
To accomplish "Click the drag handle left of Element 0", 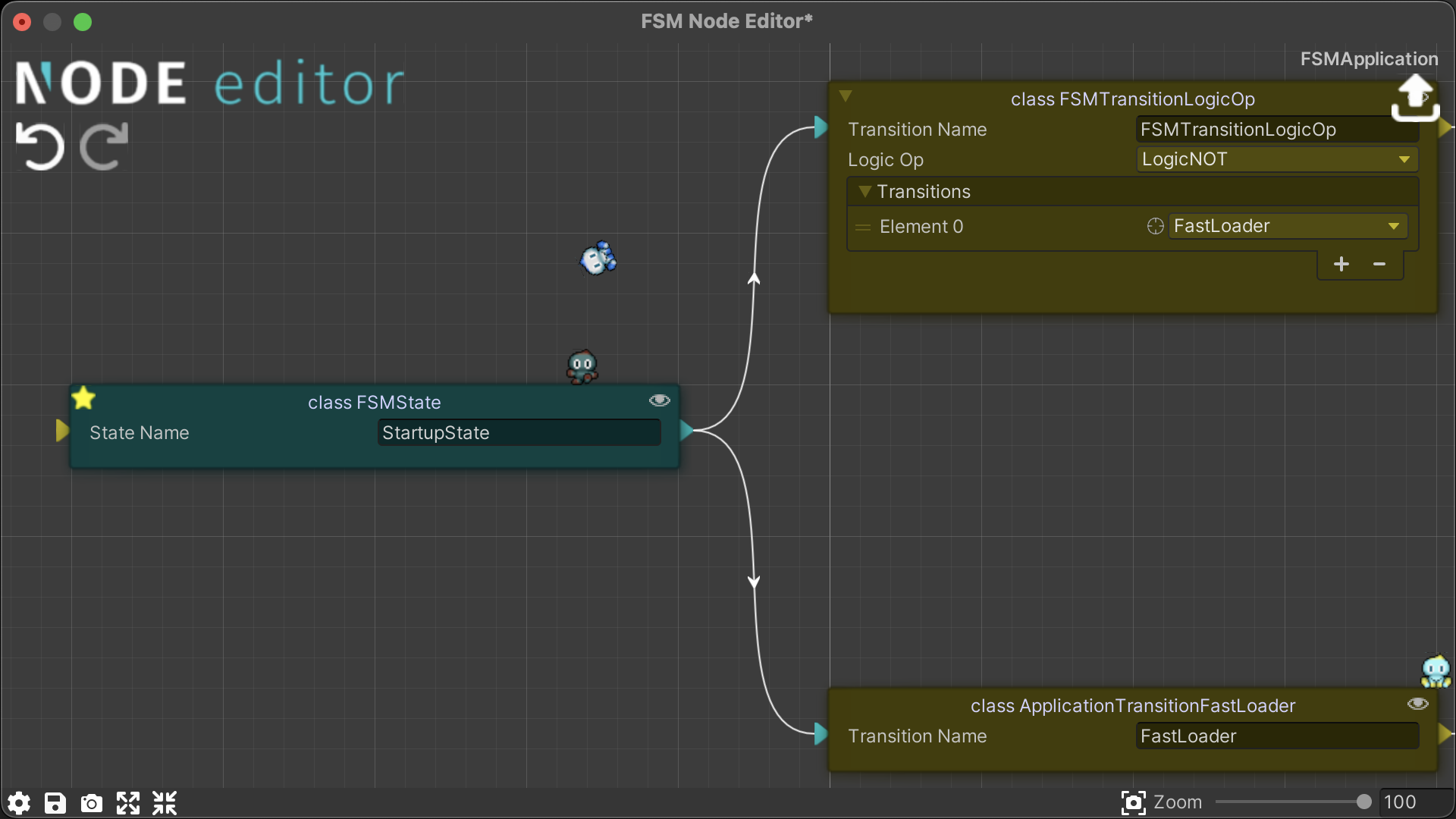I will [x=863, y=227].
